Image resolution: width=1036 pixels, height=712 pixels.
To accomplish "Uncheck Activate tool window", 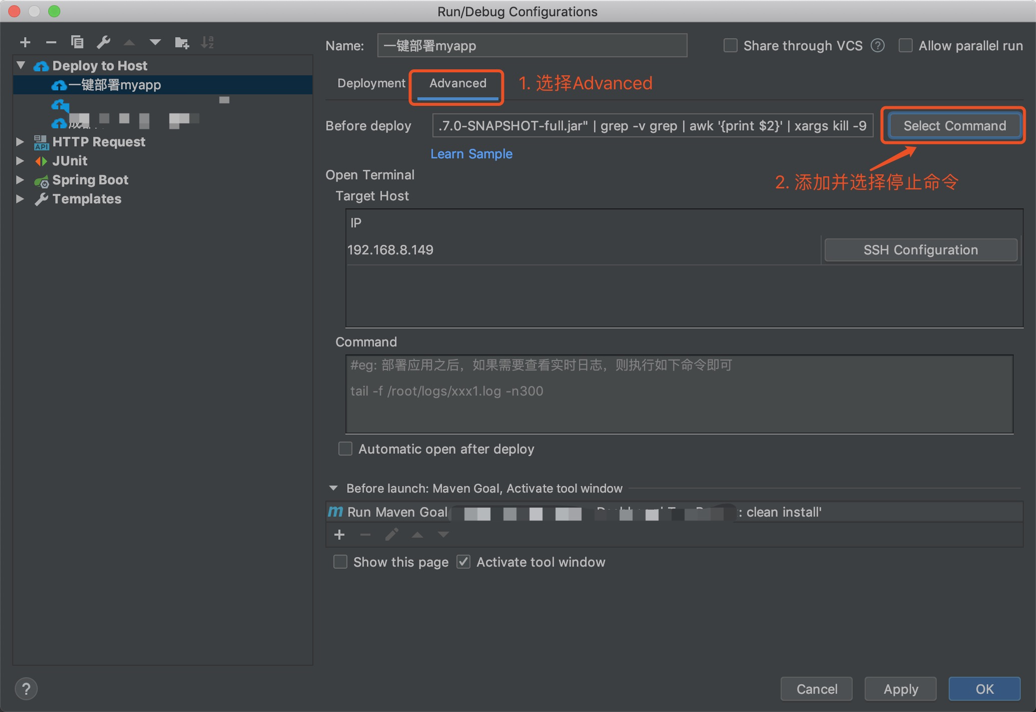I will (463, 562).
